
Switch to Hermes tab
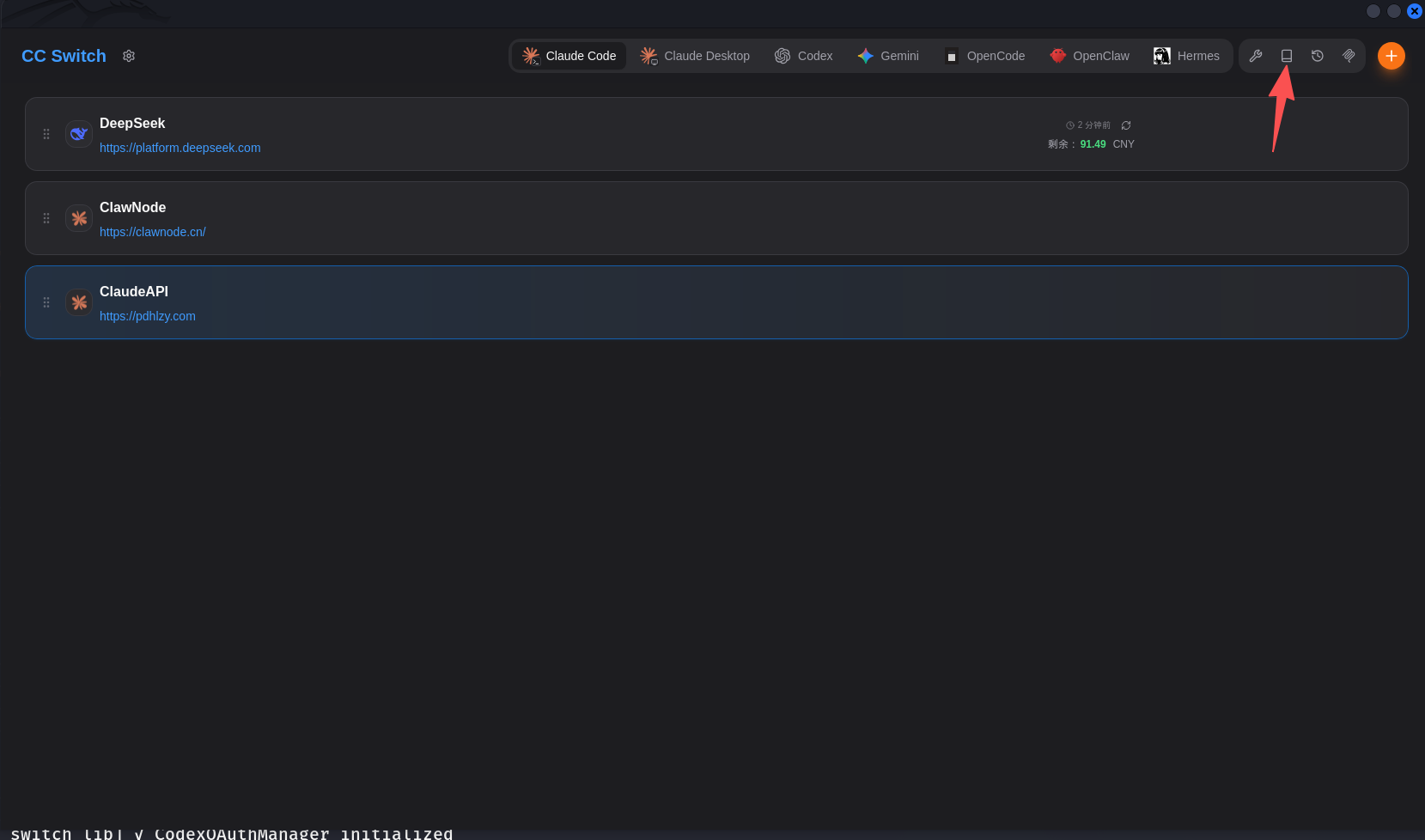pos(1186,56)
